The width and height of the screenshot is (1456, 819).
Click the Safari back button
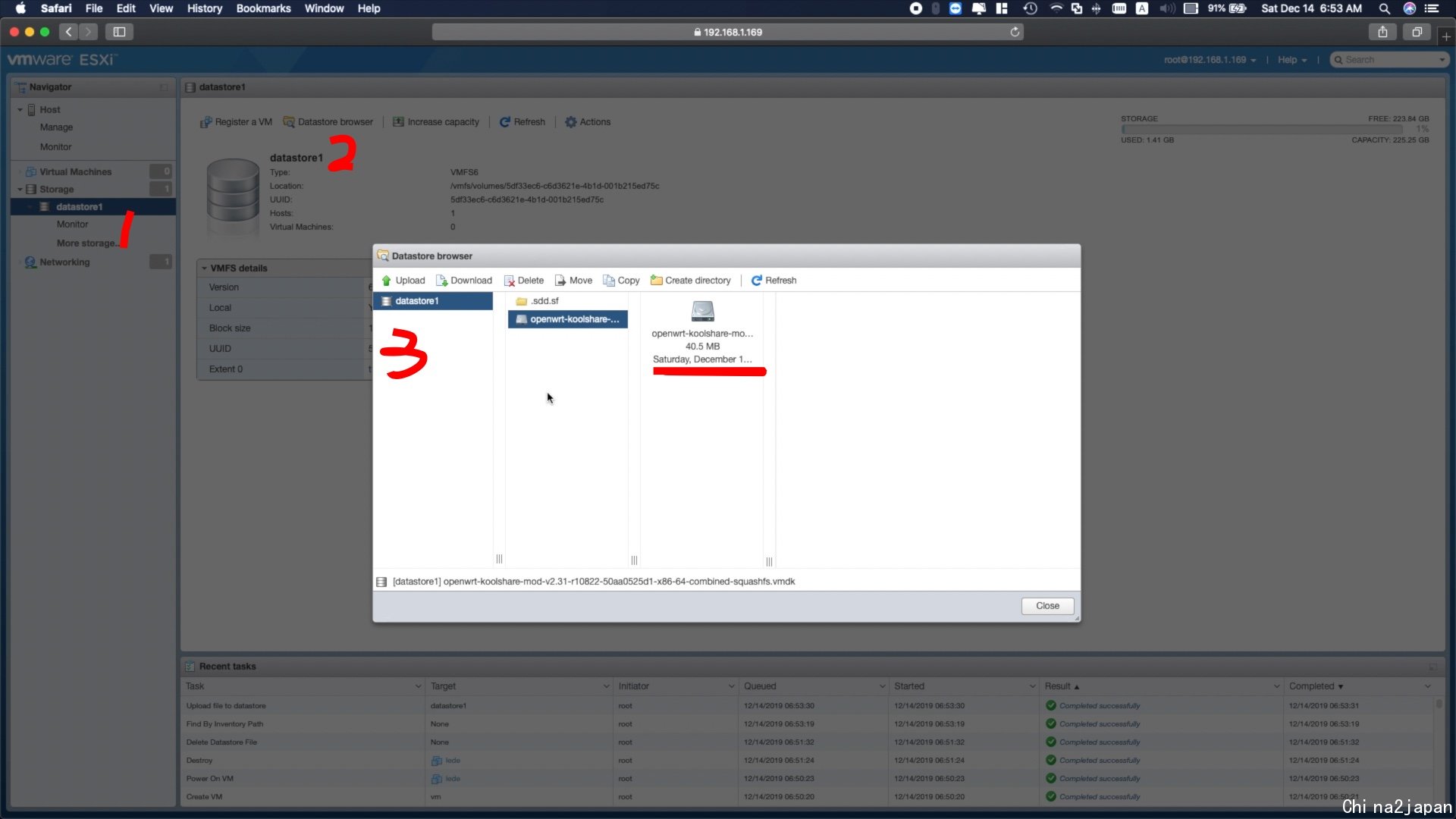coord(69,32)
